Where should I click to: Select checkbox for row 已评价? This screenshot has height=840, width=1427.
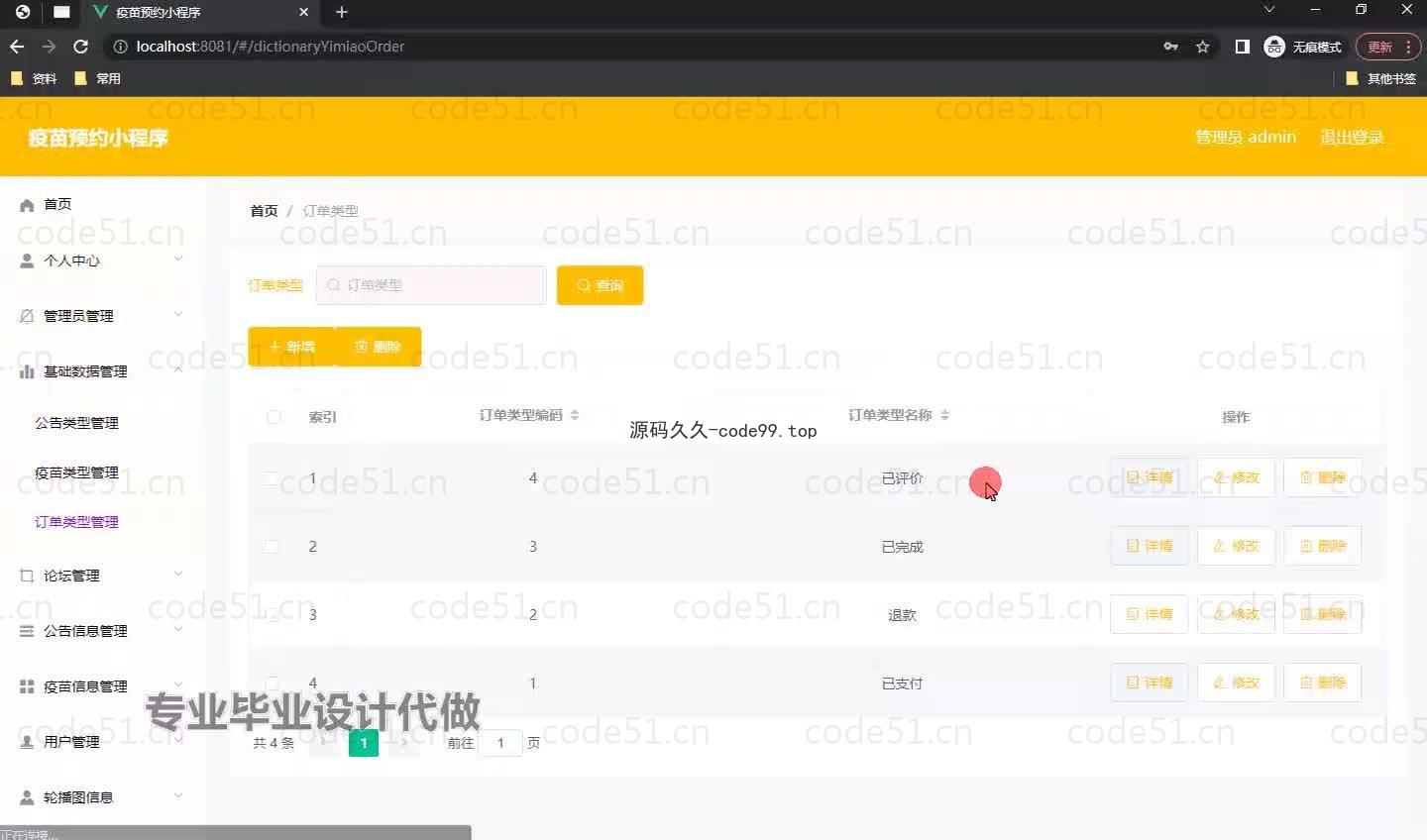click(272, 478)
